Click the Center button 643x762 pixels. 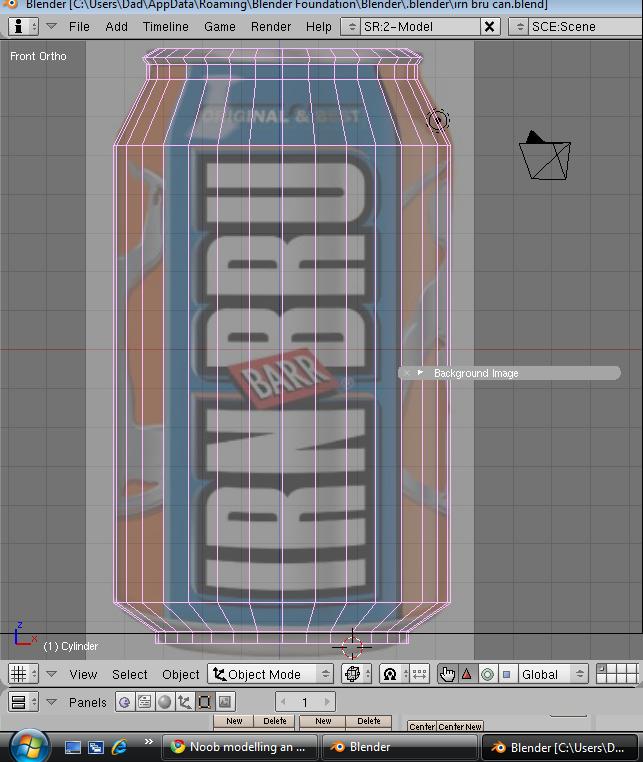(422, 727)
